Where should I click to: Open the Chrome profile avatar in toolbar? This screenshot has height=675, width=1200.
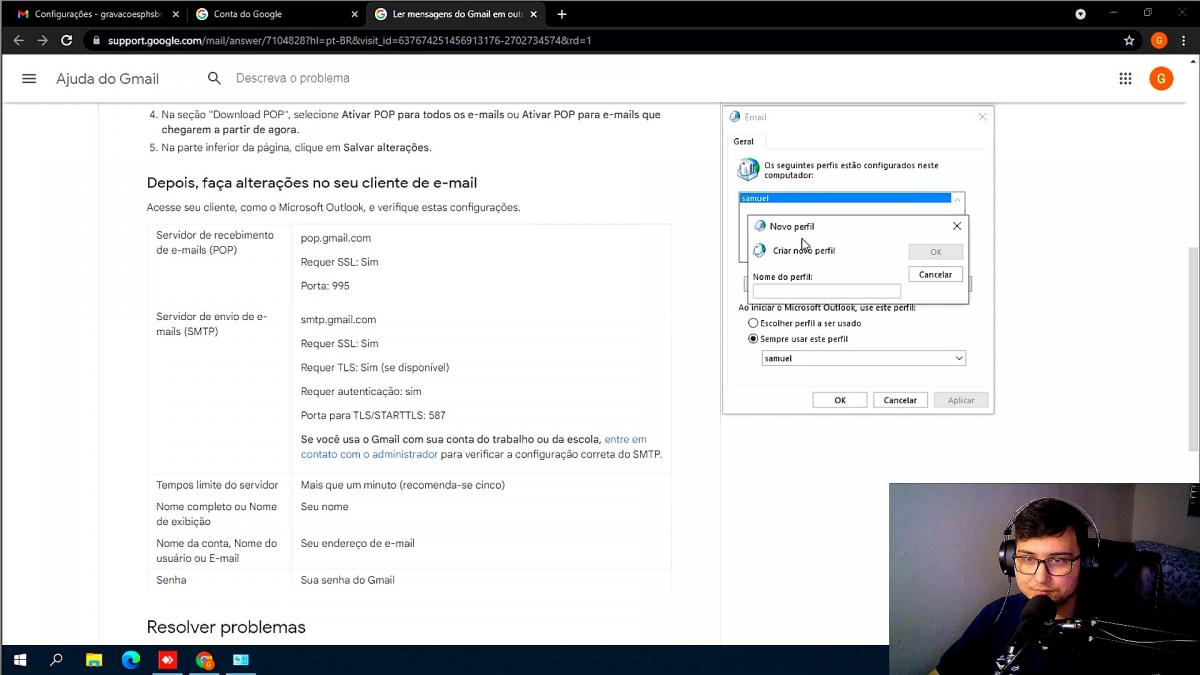[x=1159, y=40]
